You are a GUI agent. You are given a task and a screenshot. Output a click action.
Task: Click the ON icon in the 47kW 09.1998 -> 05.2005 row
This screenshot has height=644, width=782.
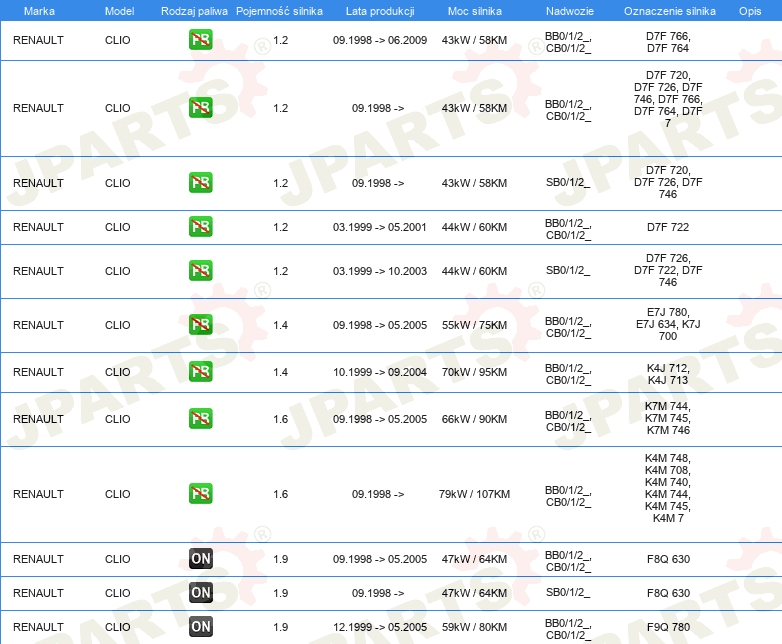(200, 559)
